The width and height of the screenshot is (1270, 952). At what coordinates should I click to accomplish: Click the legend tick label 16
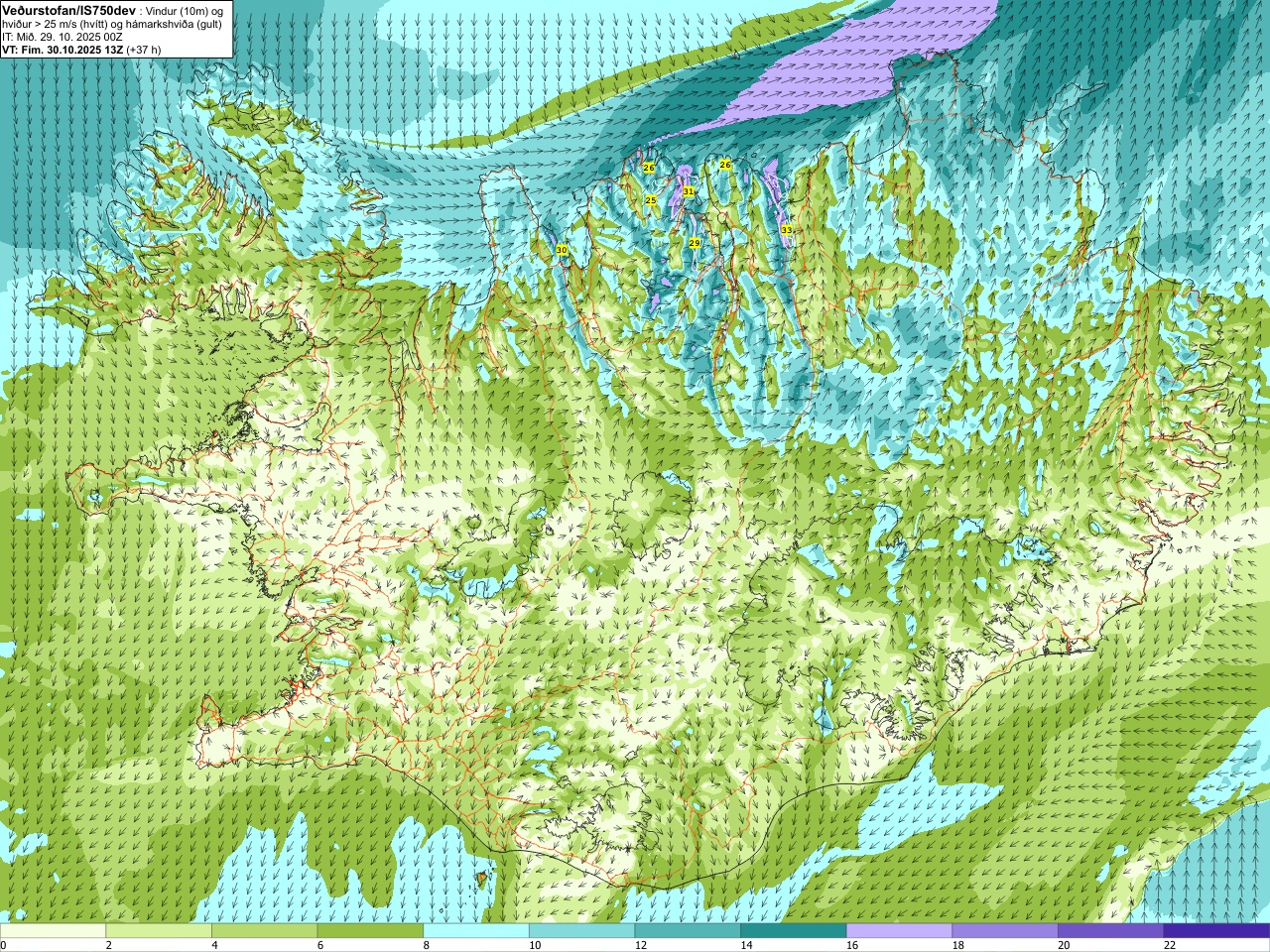point(852,945)
